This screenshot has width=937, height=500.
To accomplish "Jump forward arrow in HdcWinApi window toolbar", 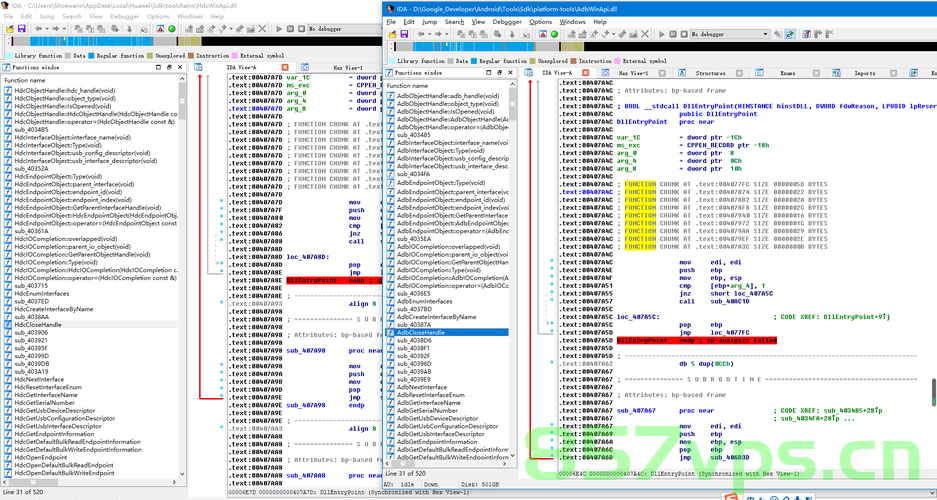I will (56, 29).
